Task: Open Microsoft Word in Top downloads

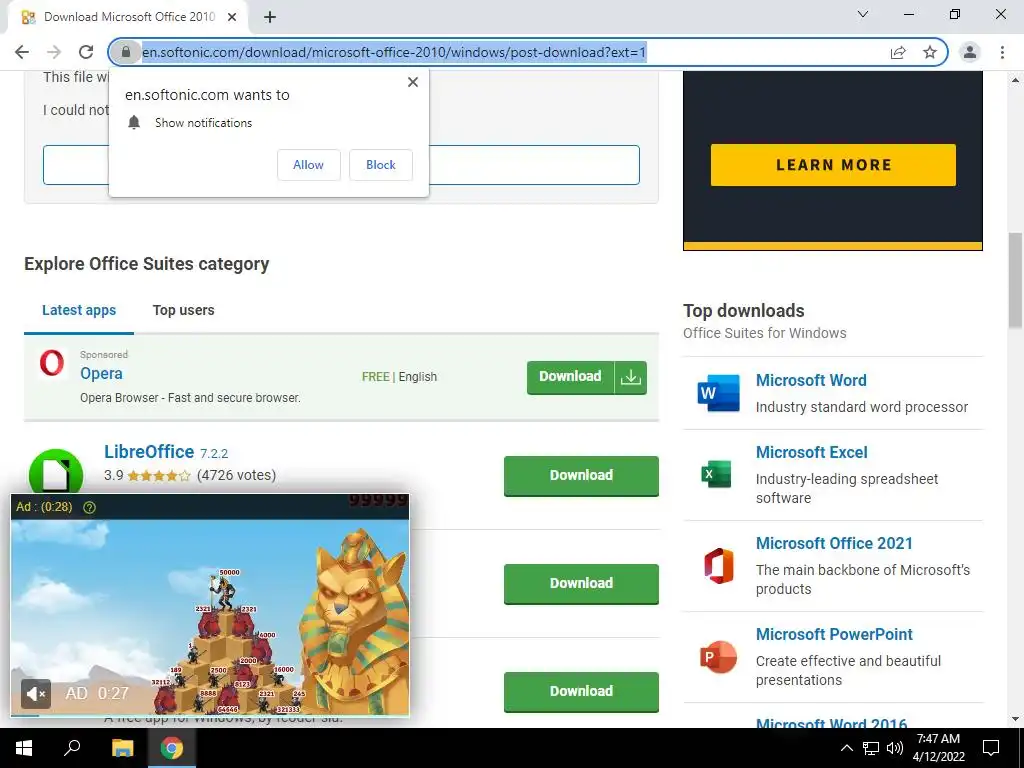Action: click(x=811, y=380)
